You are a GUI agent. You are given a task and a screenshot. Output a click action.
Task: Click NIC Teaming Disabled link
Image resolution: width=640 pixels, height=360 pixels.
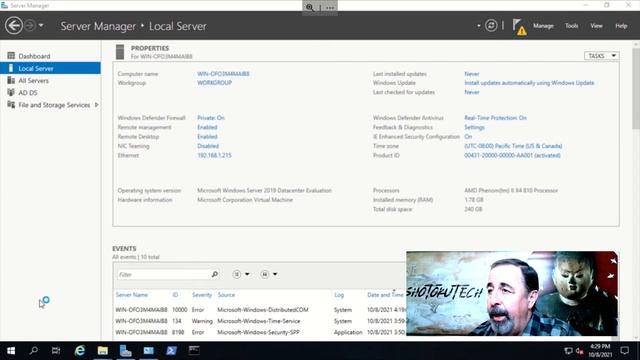[208, 146]
